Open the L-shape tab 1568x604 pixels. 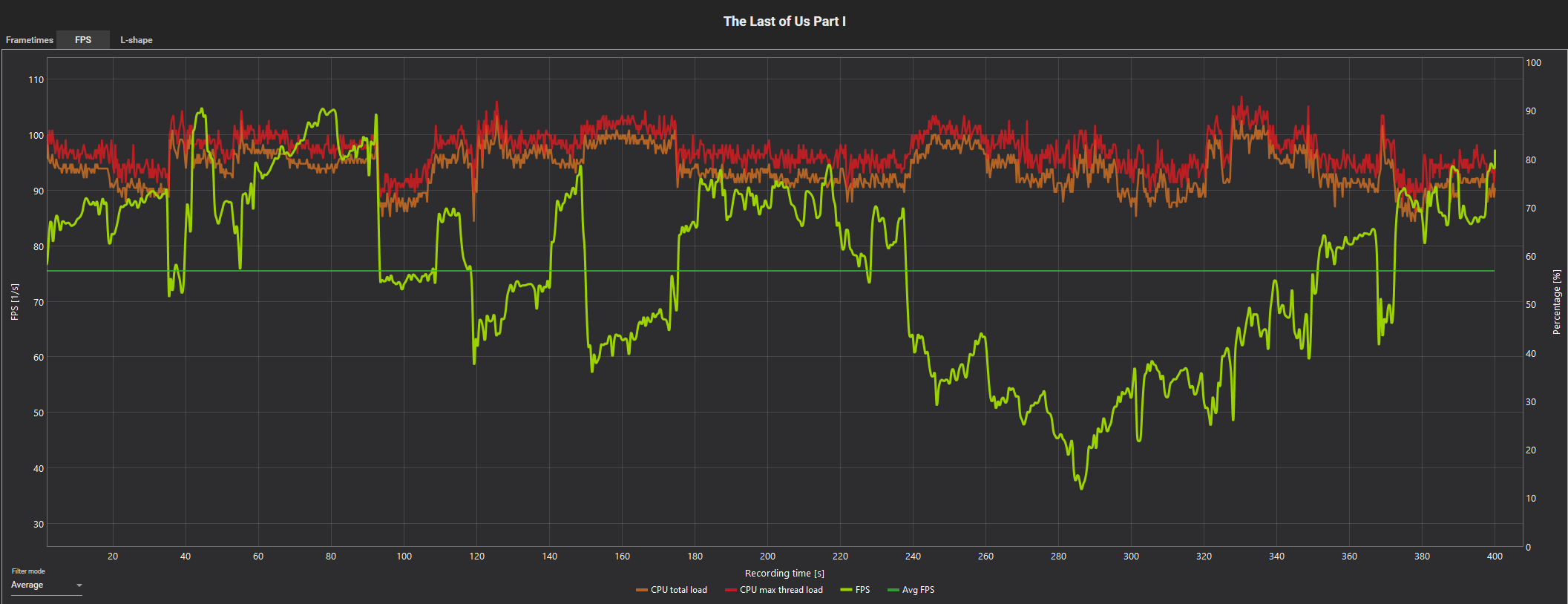[137, 40]
